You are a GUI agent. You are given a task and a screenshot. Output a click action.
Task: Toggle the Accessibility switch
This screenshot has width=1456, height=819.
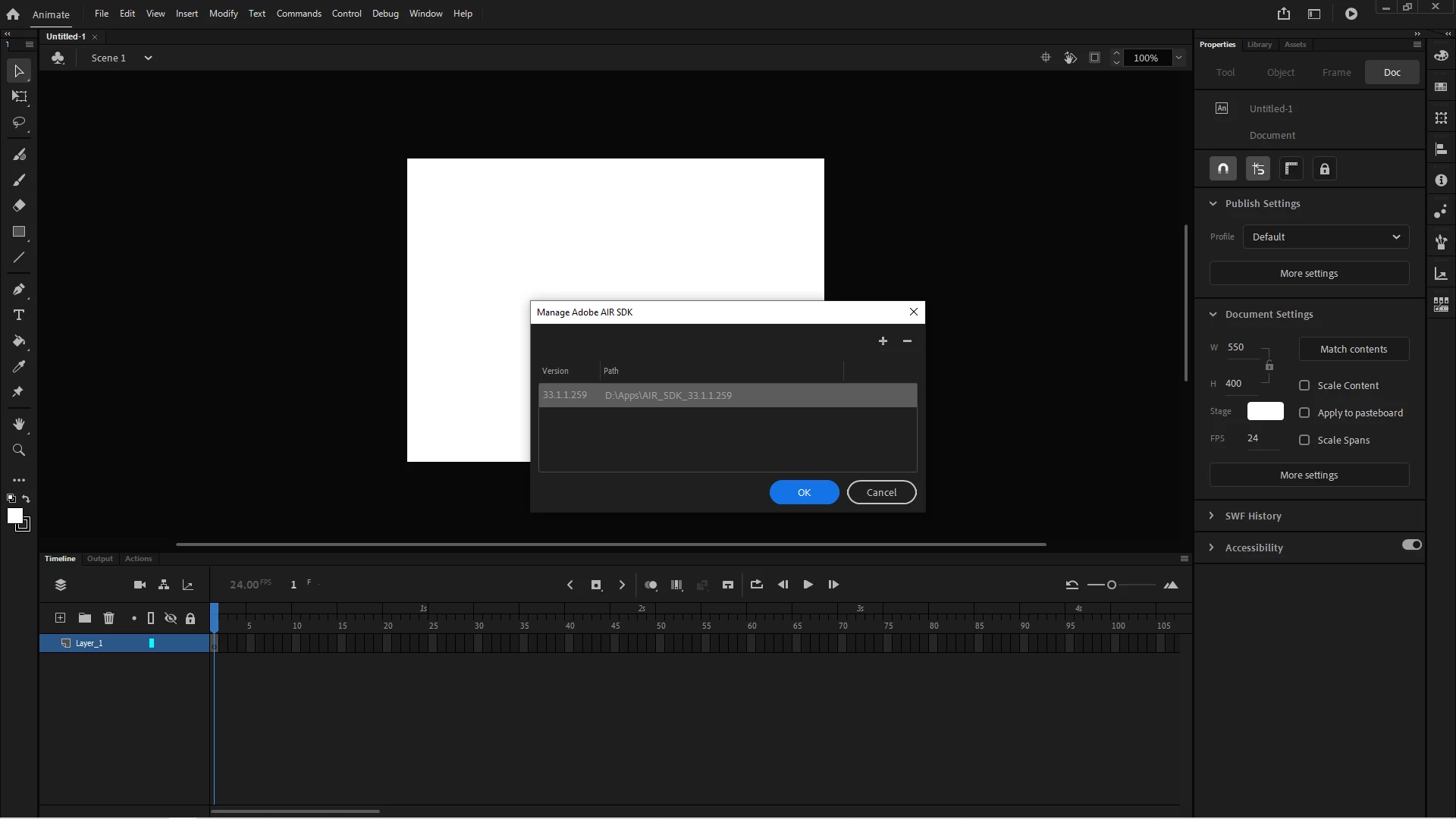(x=1411, y=544)
